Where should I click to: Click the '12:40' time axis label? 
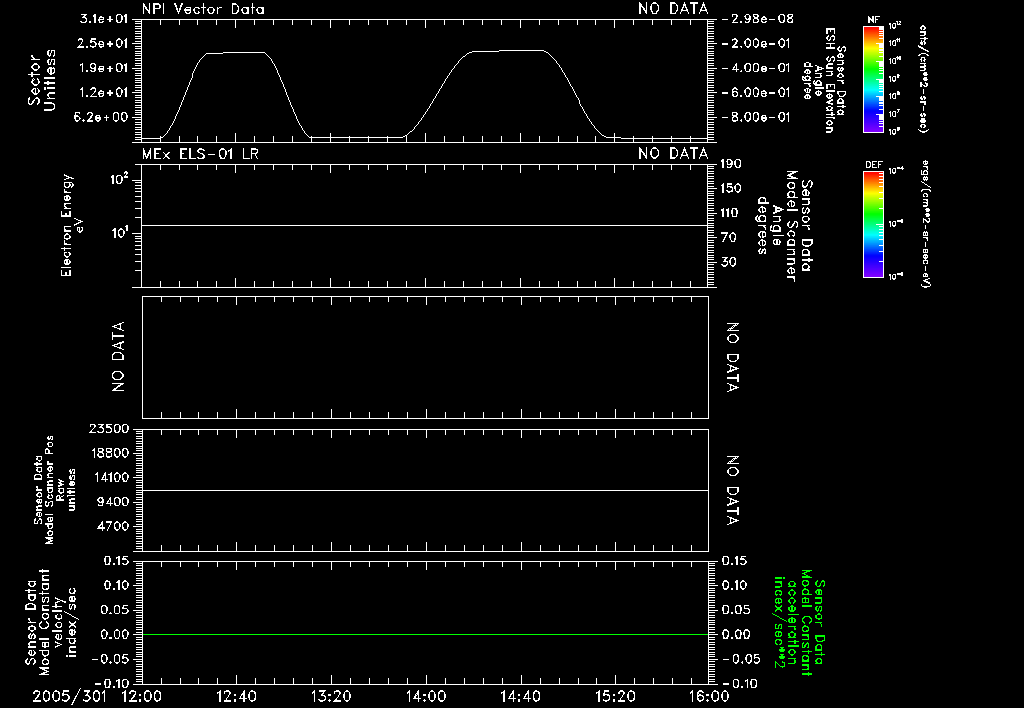point(236,696)
